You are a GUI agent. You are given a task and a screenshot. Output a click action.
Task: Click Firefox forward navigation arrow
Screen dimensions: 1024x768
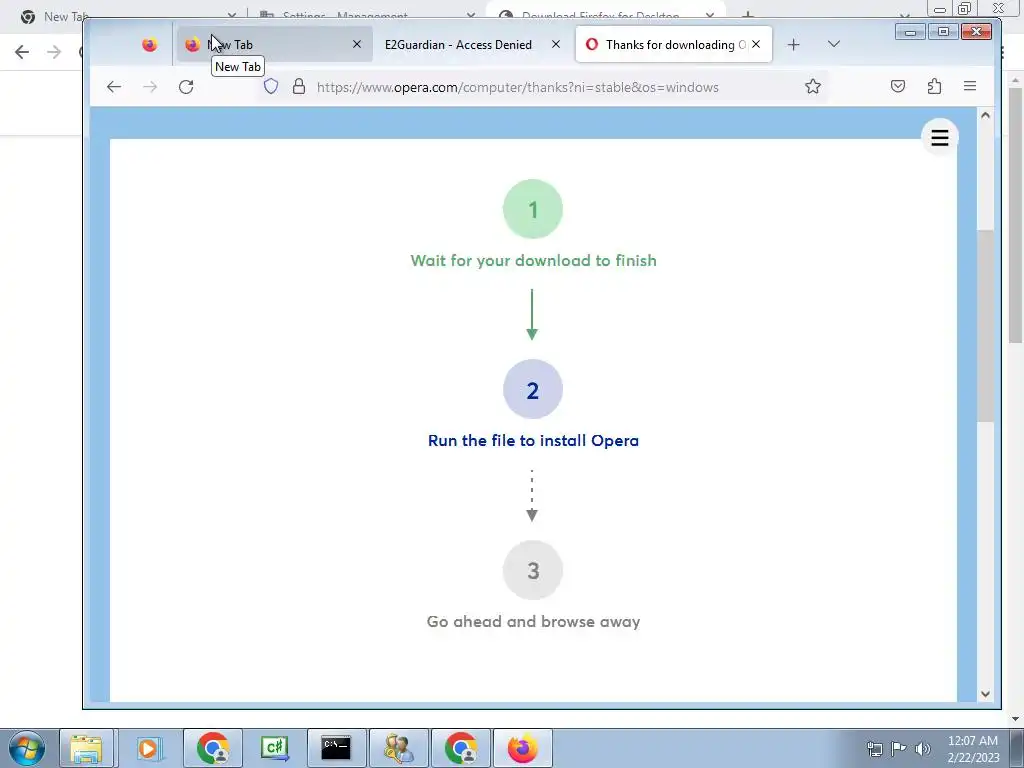click(150, 87)
